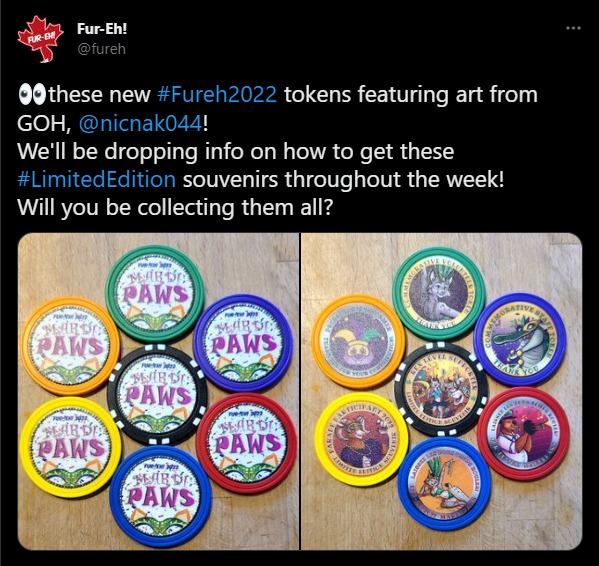Click the orange token with jester pig
Viewport: 599px width, 566px height.
(x=359, y=342)
